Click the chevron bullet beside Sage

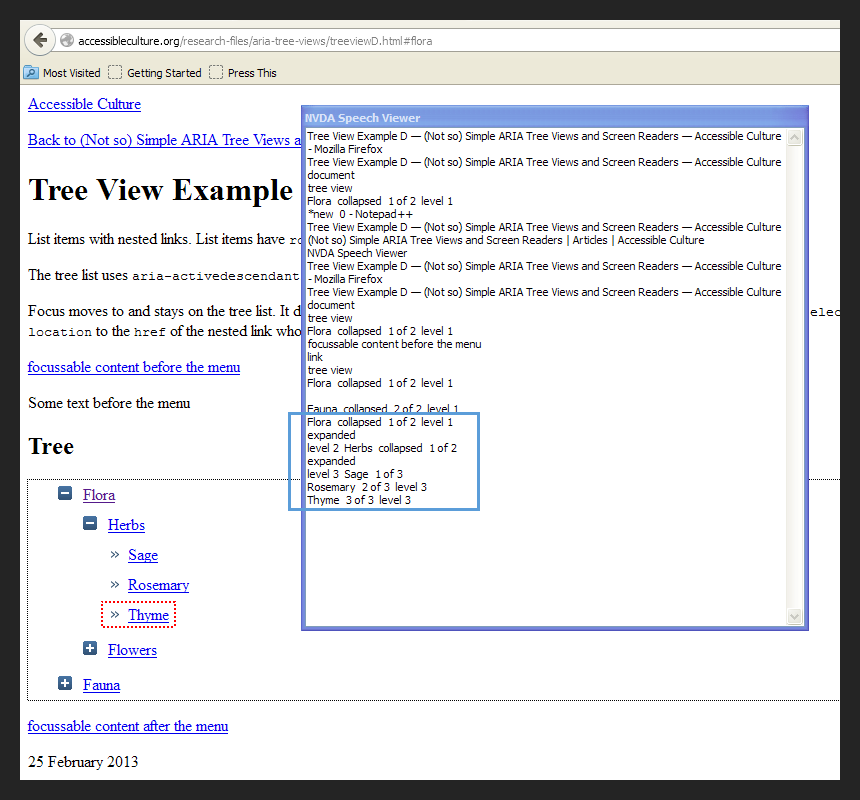(x=115, y=555)
